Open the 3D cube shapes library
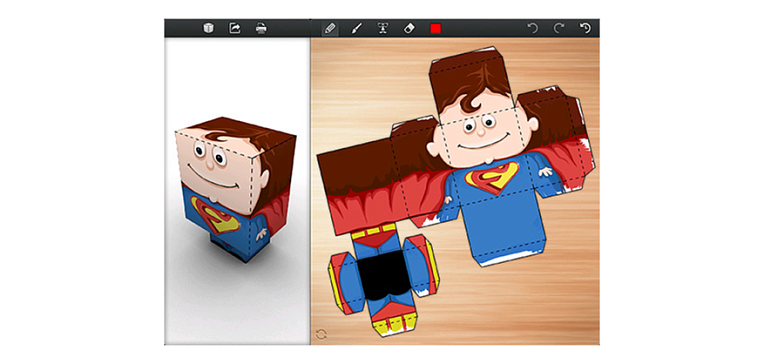 pos(209,28)
